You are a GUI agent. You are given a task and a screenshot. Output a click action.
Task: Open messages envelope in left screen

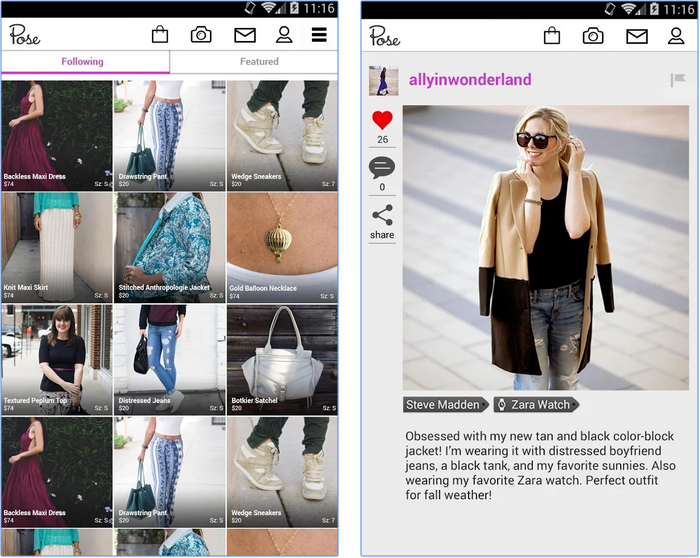[x=245, y=35]
